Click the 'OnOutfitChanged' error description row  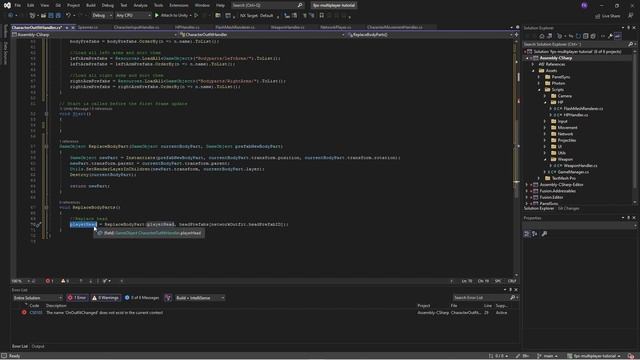click(104, 313)
